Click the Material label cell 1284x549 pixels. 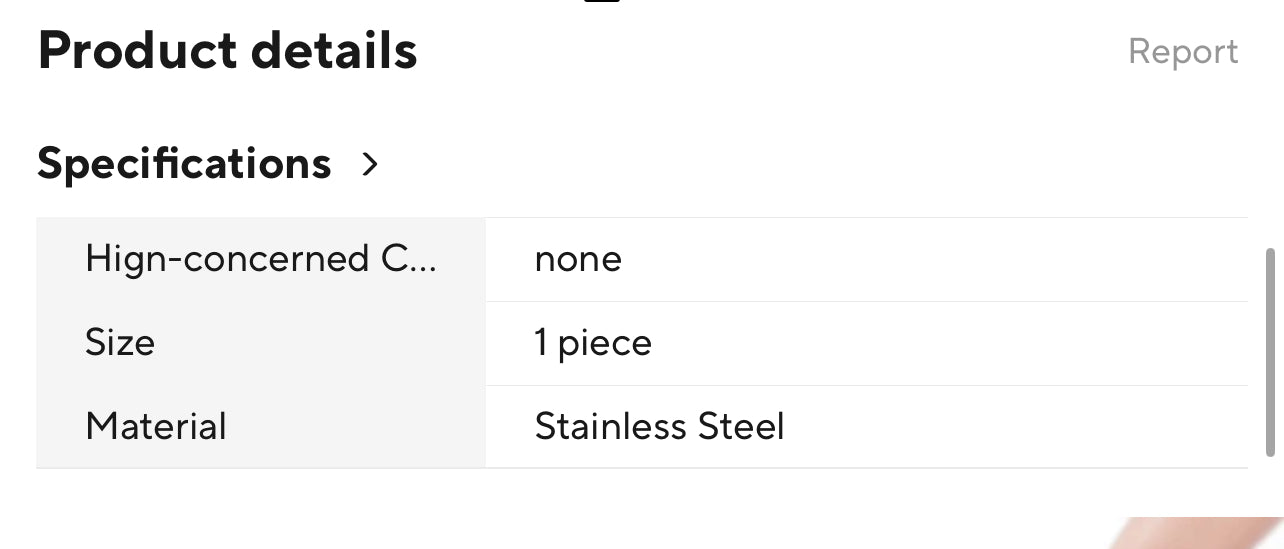[x=261, y=427]
